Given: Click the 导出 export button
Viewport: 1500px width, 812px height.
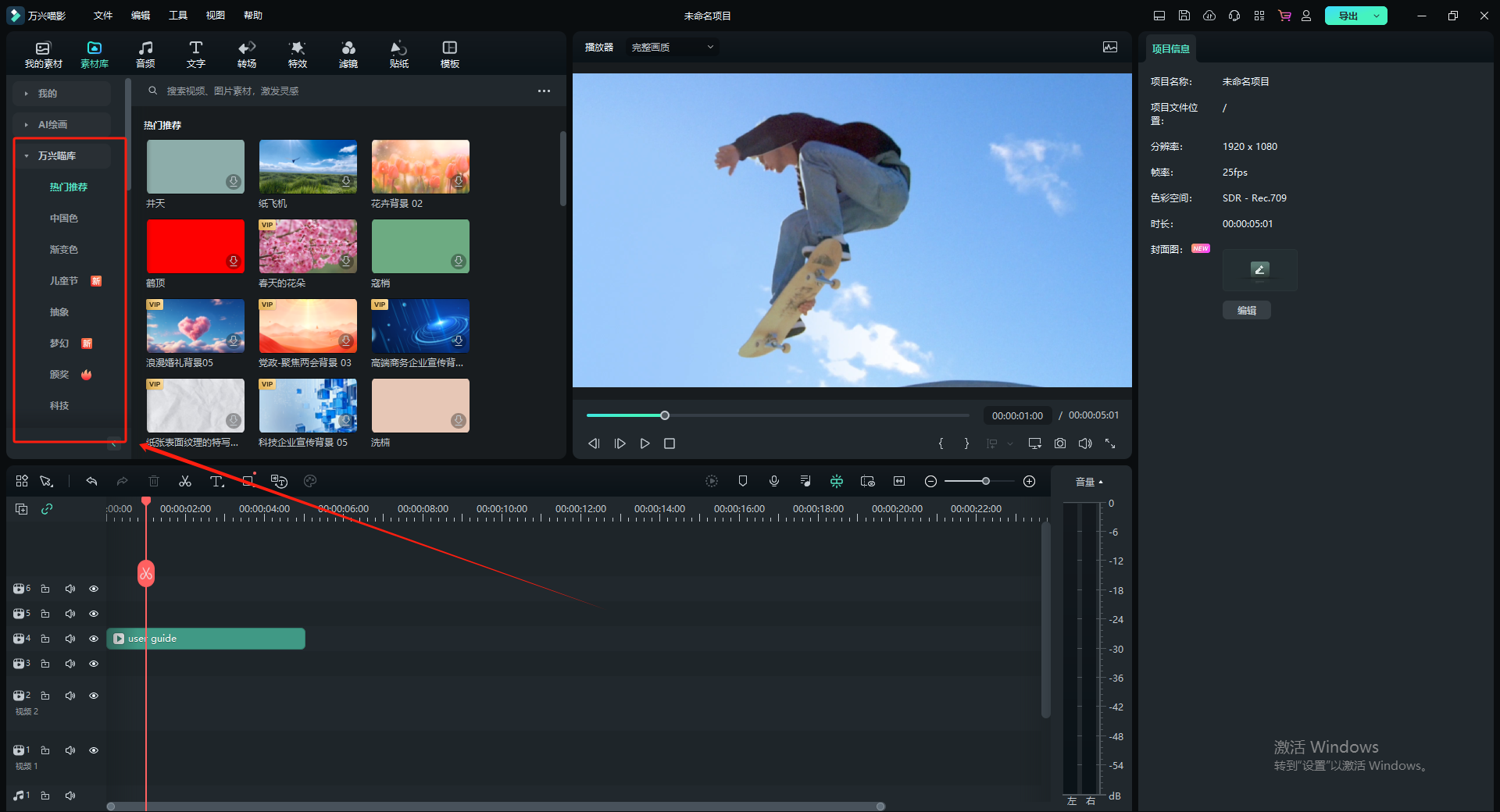Looking at the screenshot, I should click(x=1348, y=16).
